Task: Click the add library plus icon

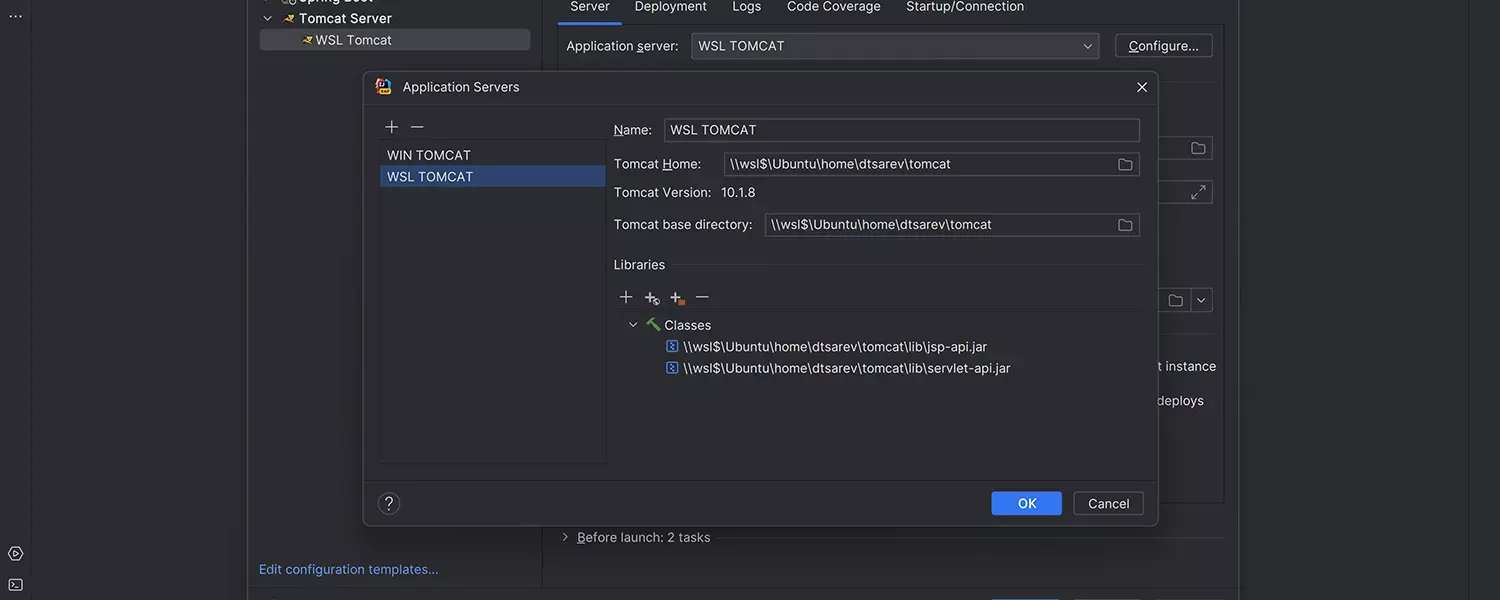Action: [x=626, y=297]
